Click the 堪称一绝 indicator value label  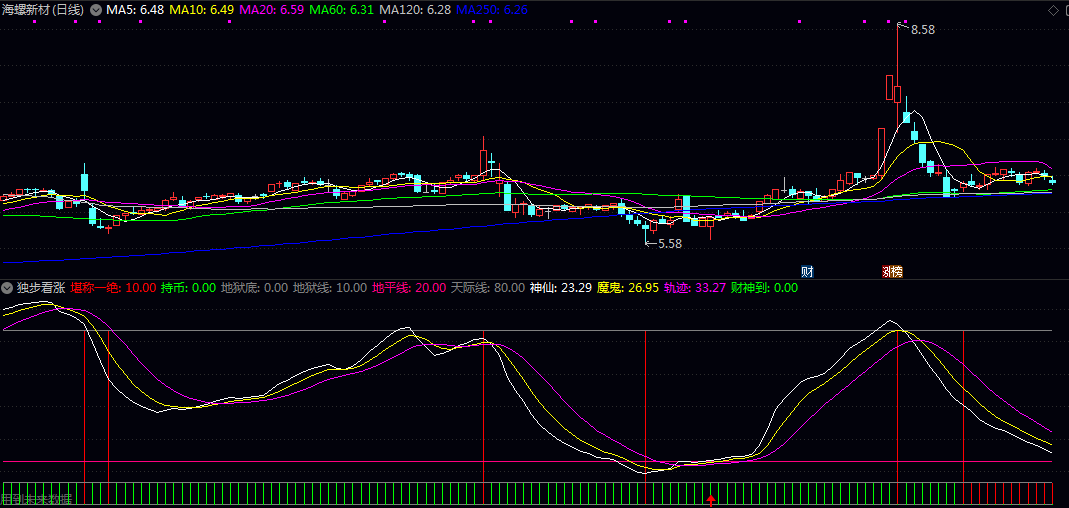click(113, 288)
